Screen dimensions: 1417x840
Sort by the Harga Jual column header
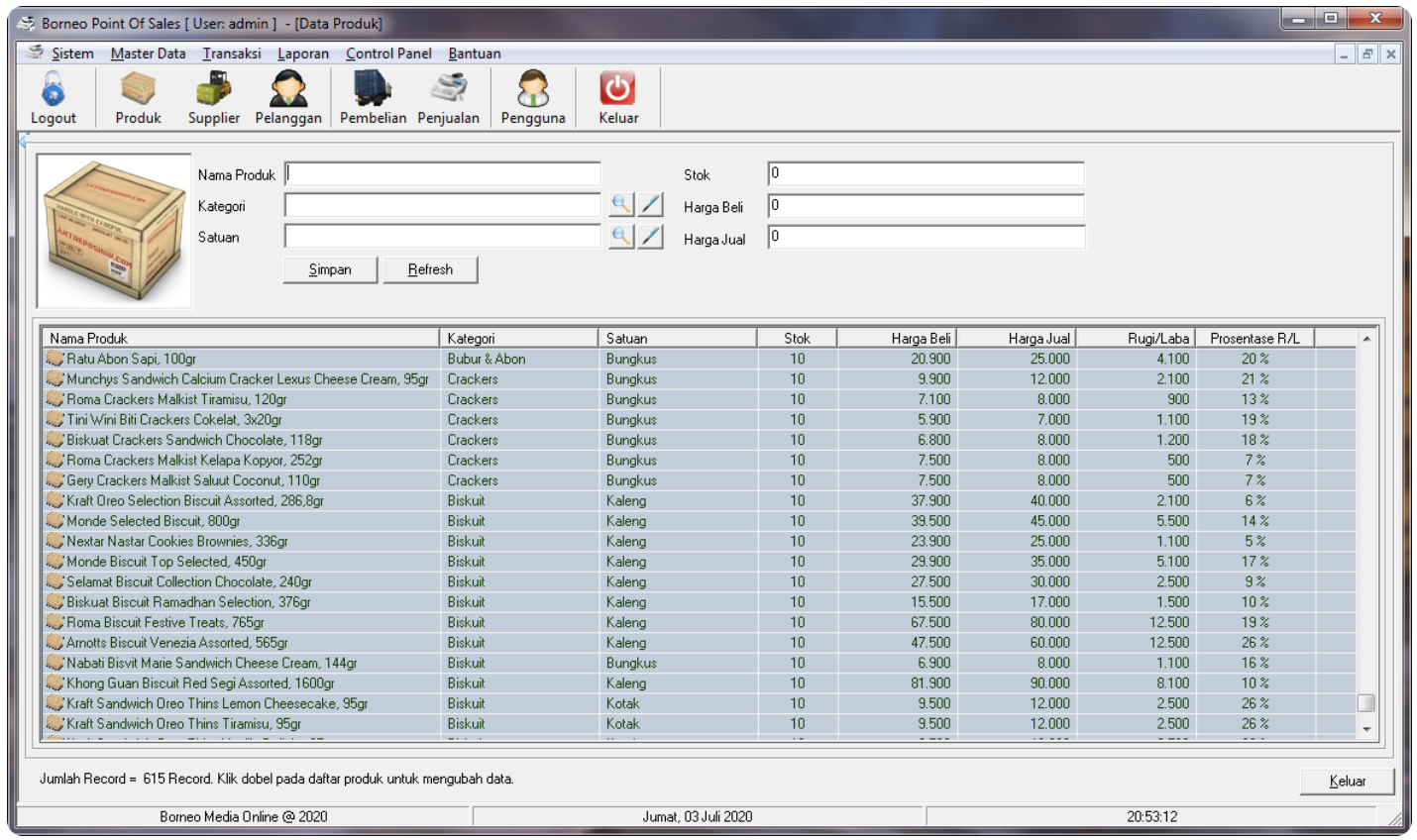coord(1017,338)
